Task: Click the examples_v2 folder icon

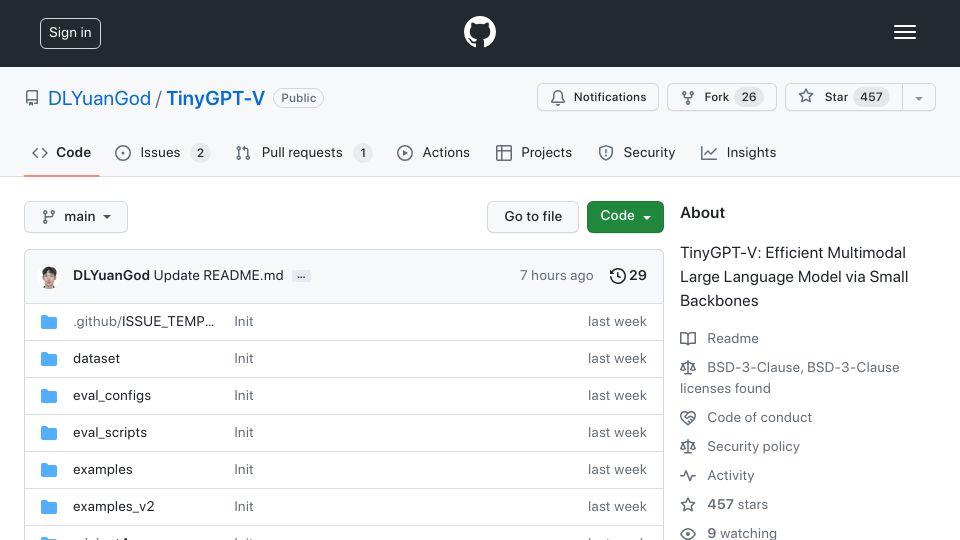Action: (49, 506)
